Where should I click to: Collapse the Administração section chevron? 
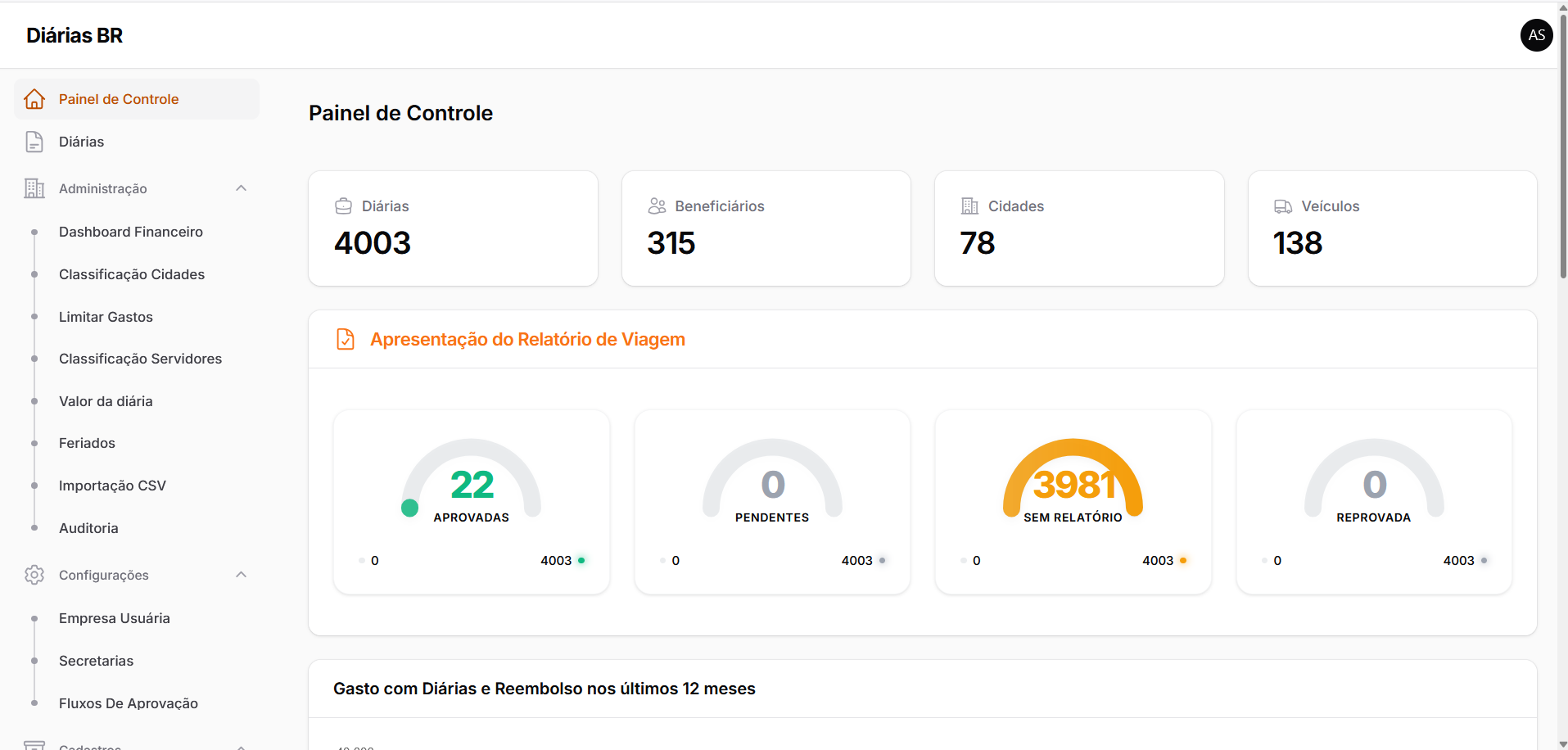[241, 188]
